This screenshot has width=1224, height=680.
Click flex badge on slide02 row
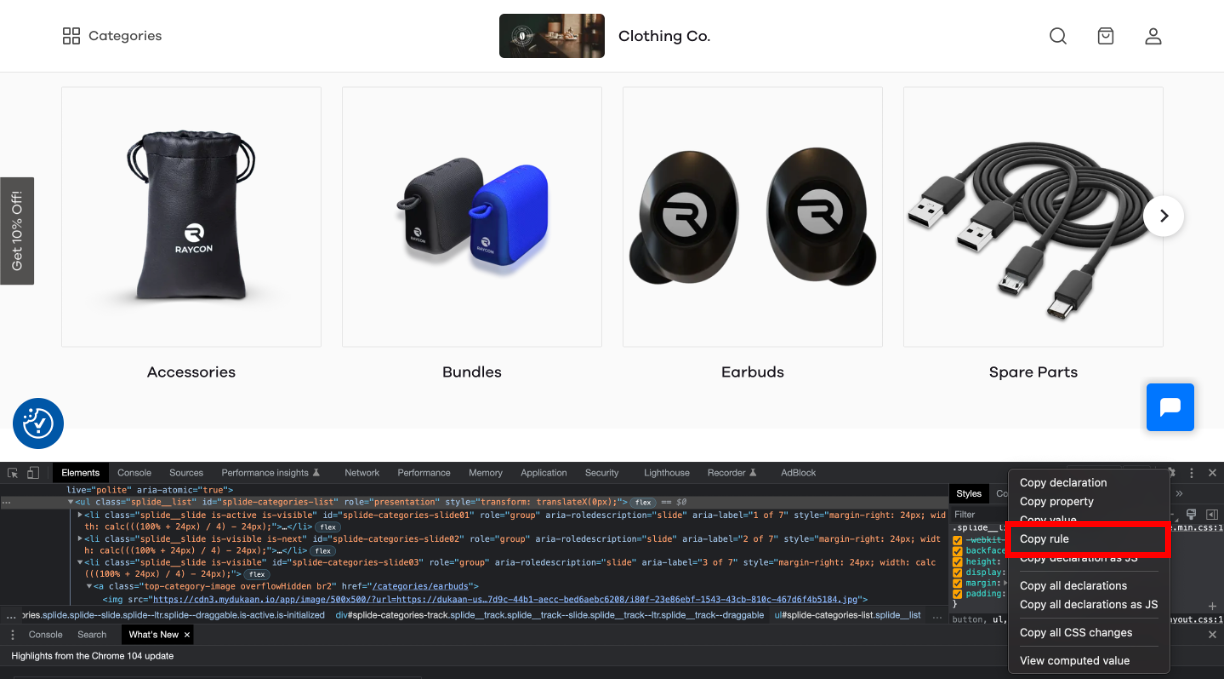pos(321,551)
